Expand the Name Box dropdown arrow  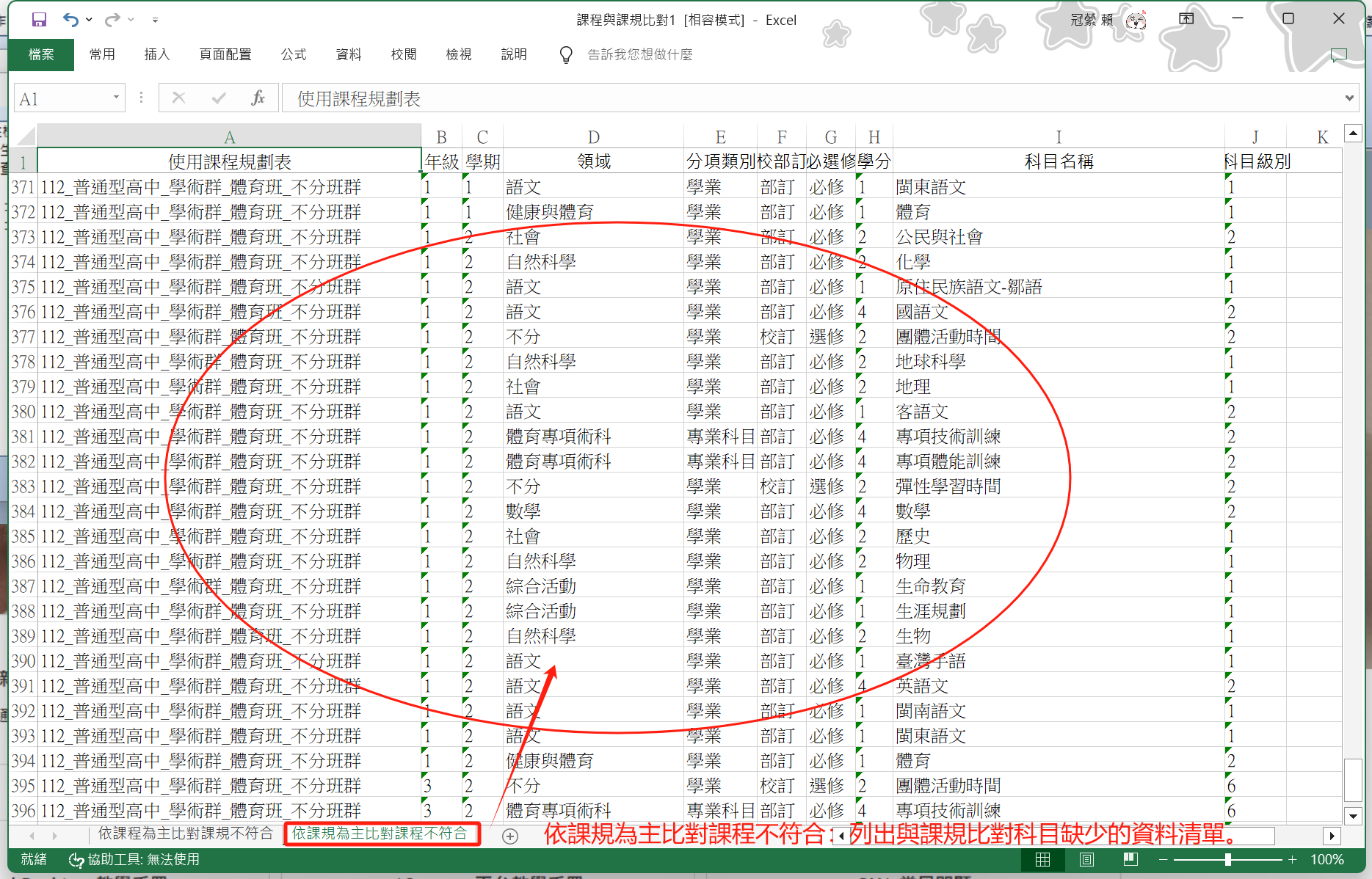coord(116,98)
